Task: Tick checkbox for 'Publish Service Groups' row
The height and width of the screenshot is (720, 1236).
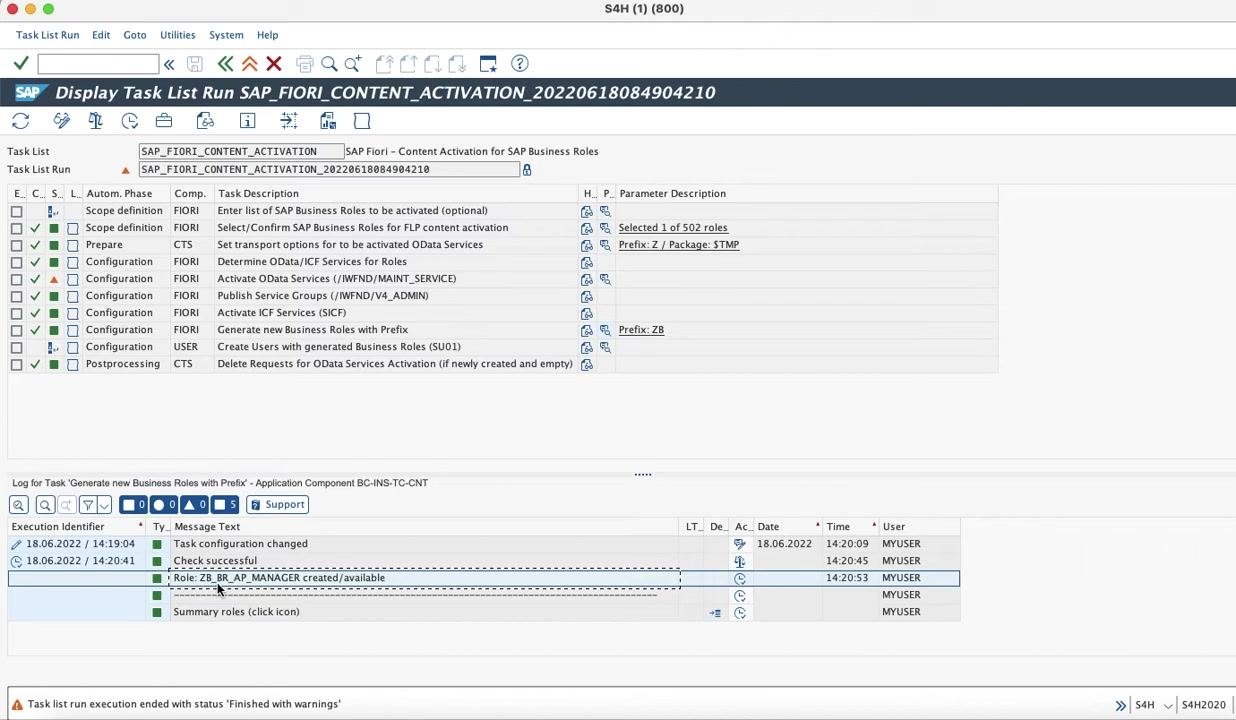Action: pyautogui.click(x=16, y=296)
